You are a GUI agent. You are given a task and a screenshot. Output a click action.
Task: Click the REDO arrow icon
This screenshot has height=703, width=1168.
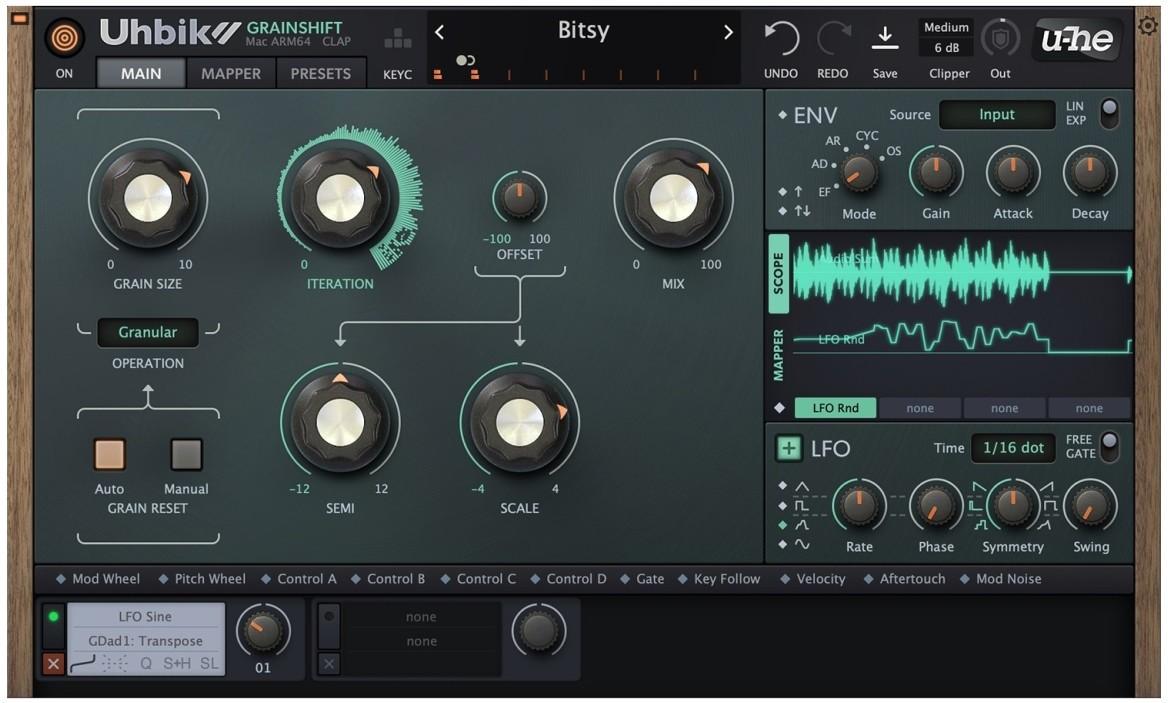[834, 39]
